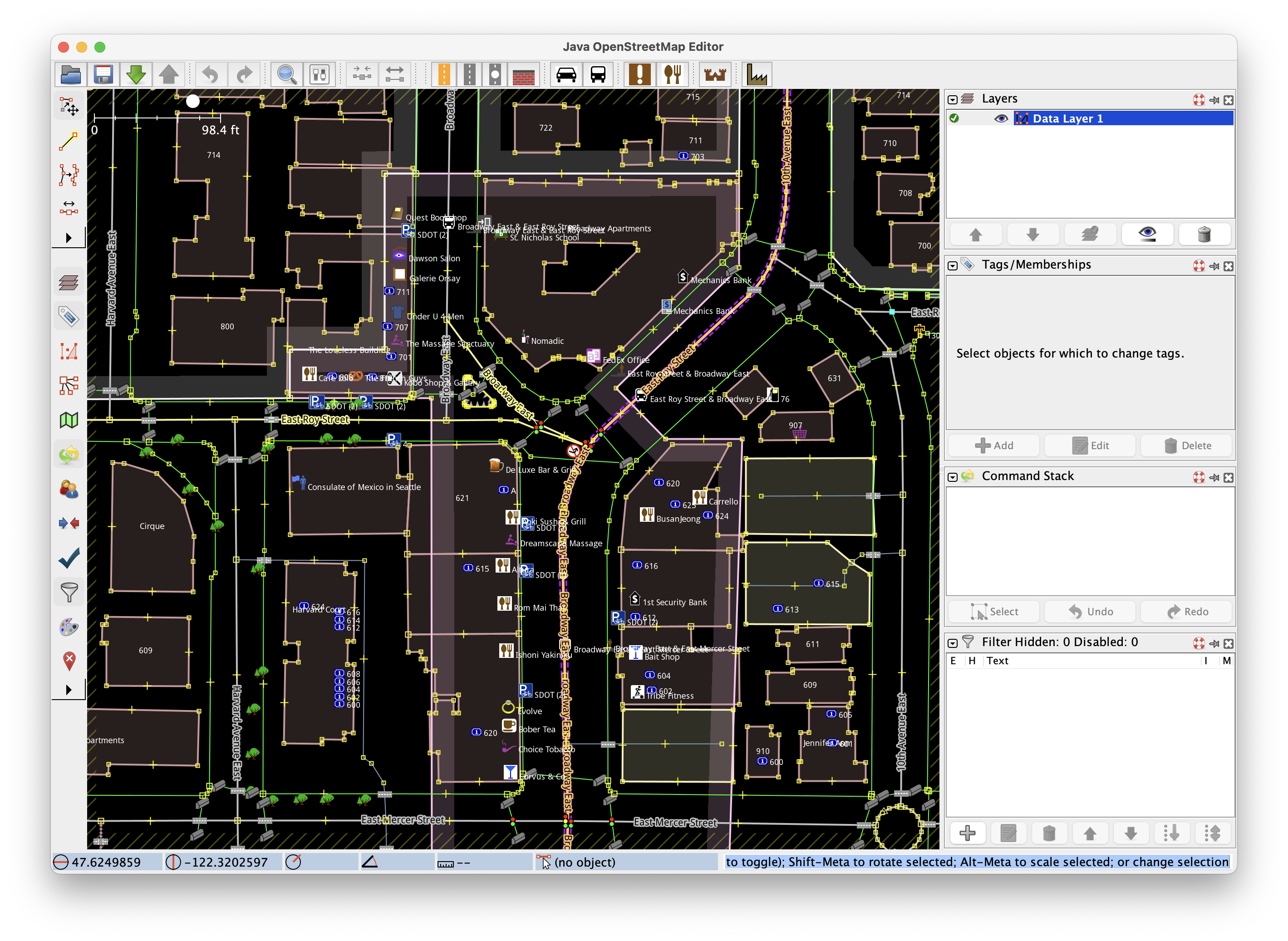Viewport: 1288px width, 941px height.
Task: Click Edit in Tags/Memberships panel
Action: coord(1090,446)
